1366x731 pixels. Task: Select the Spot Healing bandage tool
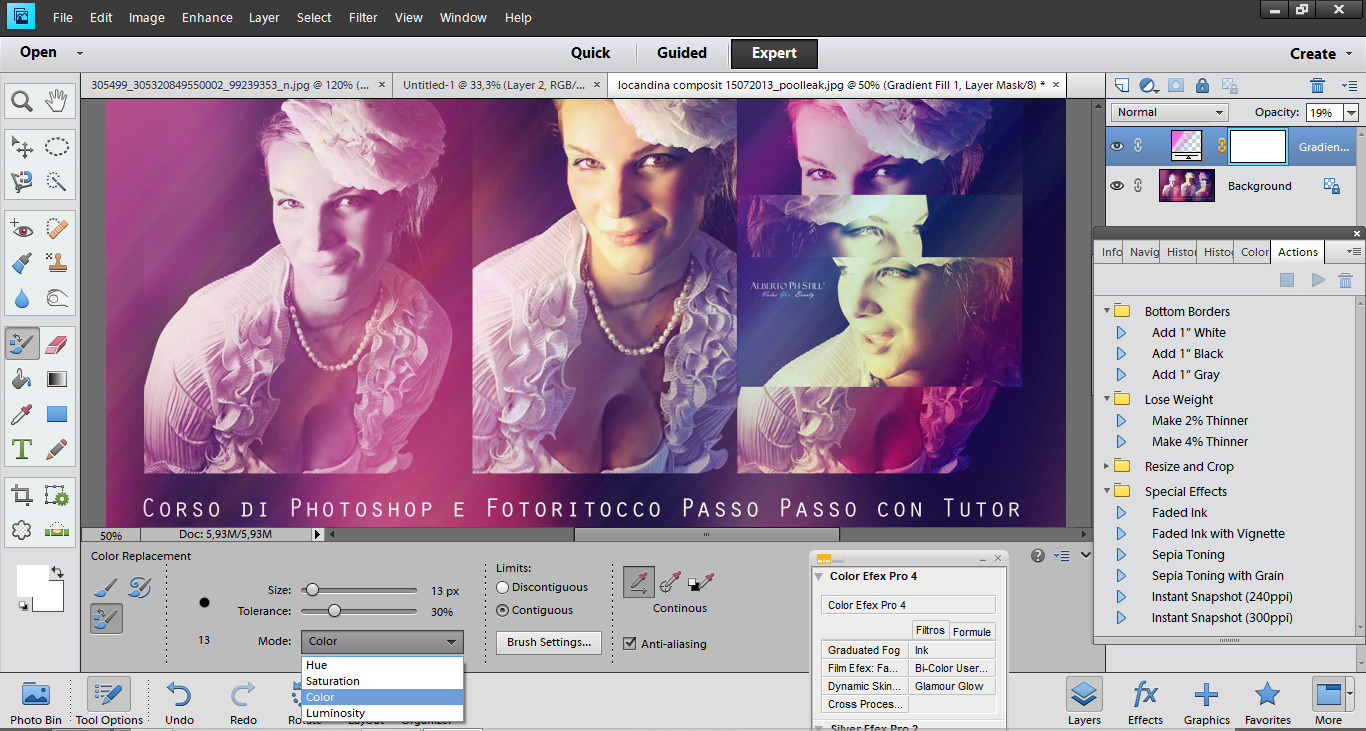coord(56,229)
